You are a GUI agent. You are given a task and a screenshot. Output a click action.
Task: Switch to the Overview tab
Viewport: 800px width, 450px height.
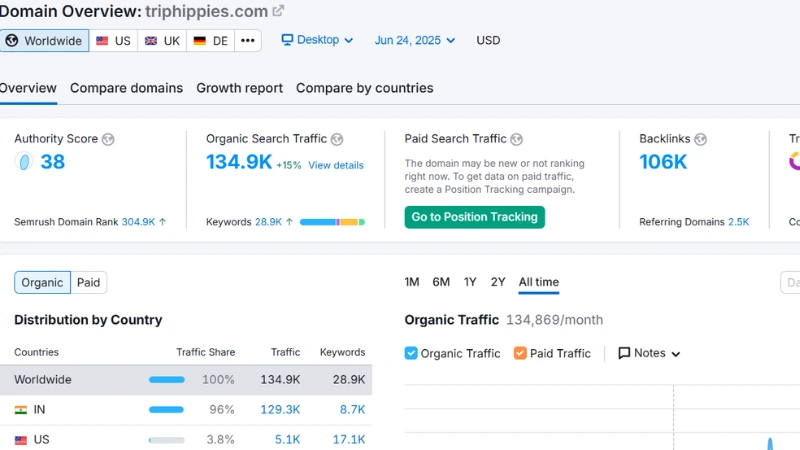click(x=28, y=88)
